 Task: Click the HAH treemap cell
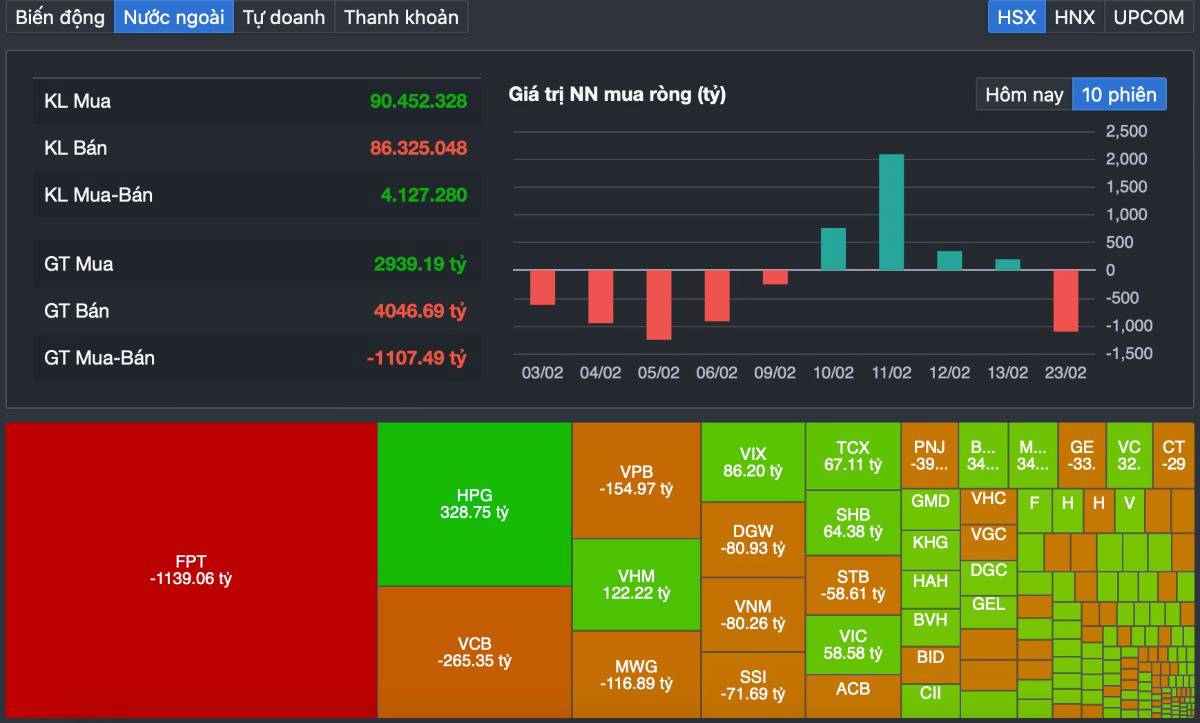(x=930, y=588)
